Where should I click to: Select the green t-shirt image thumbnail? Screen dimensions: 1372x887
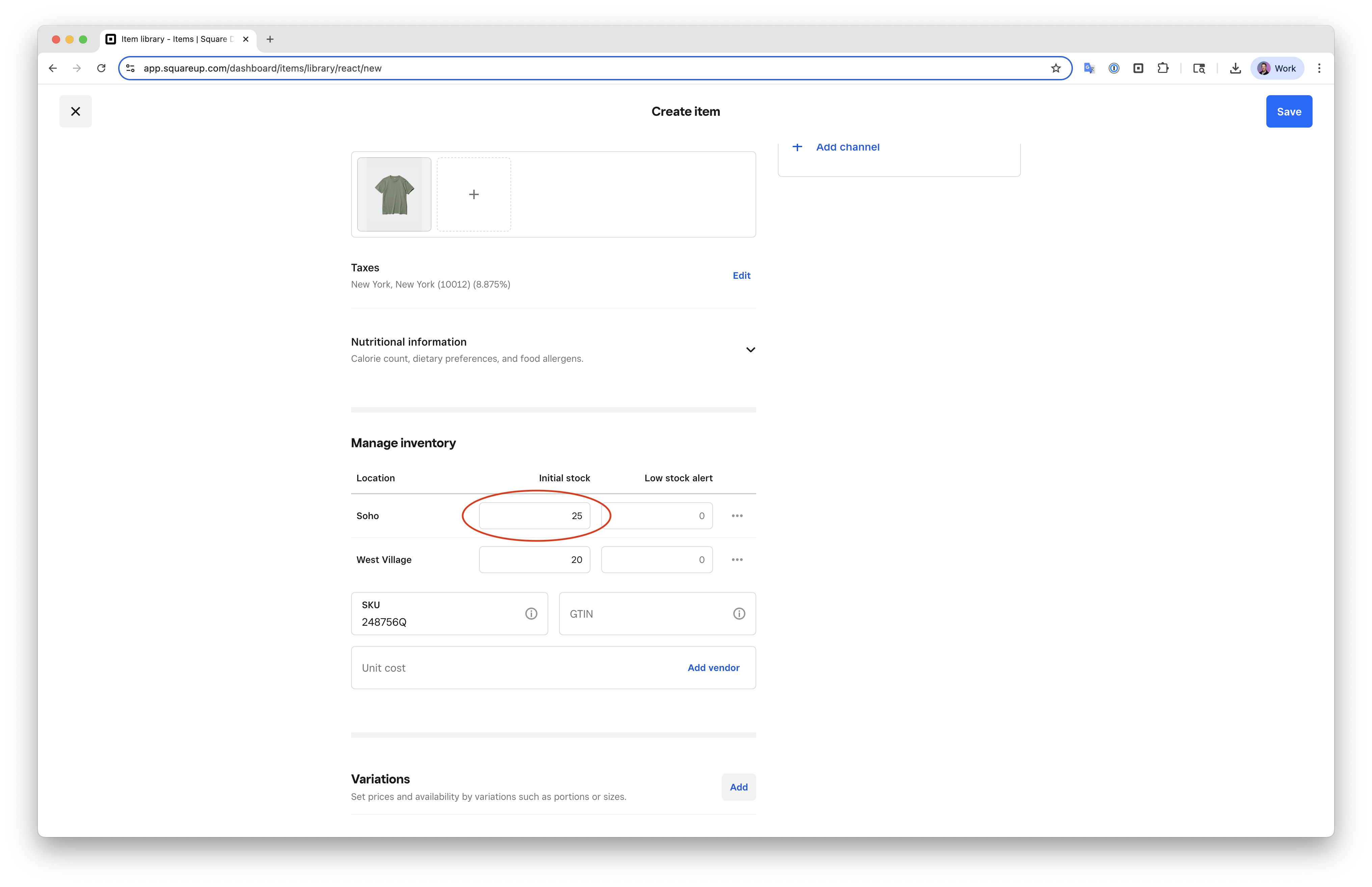(x=394, y=194)
